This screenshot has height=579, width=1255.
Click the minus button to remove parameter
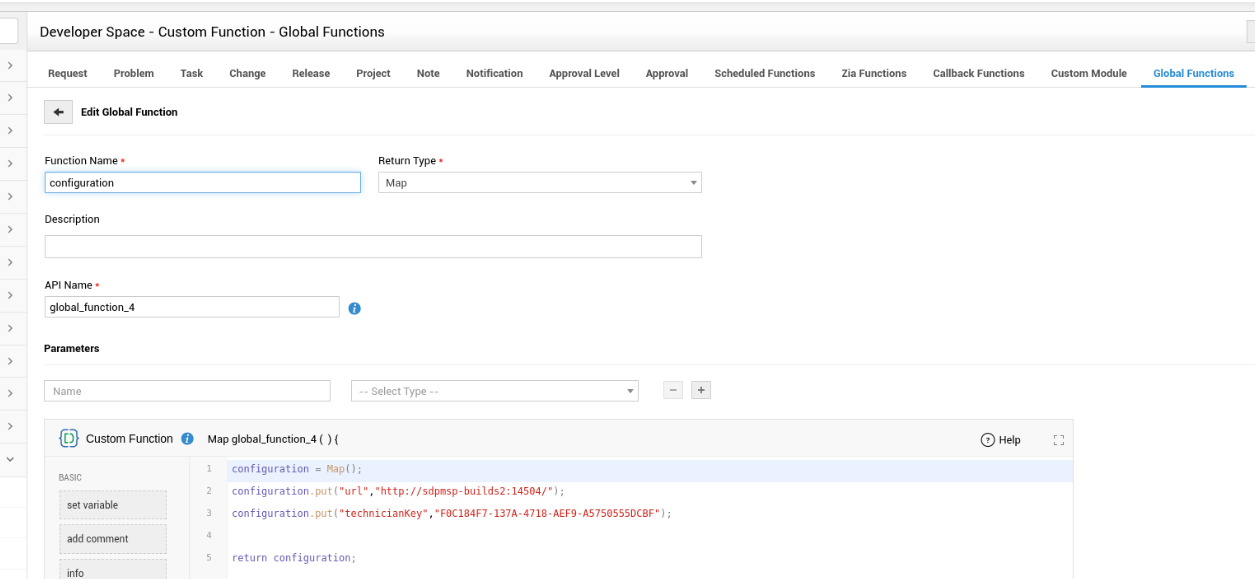673,390
